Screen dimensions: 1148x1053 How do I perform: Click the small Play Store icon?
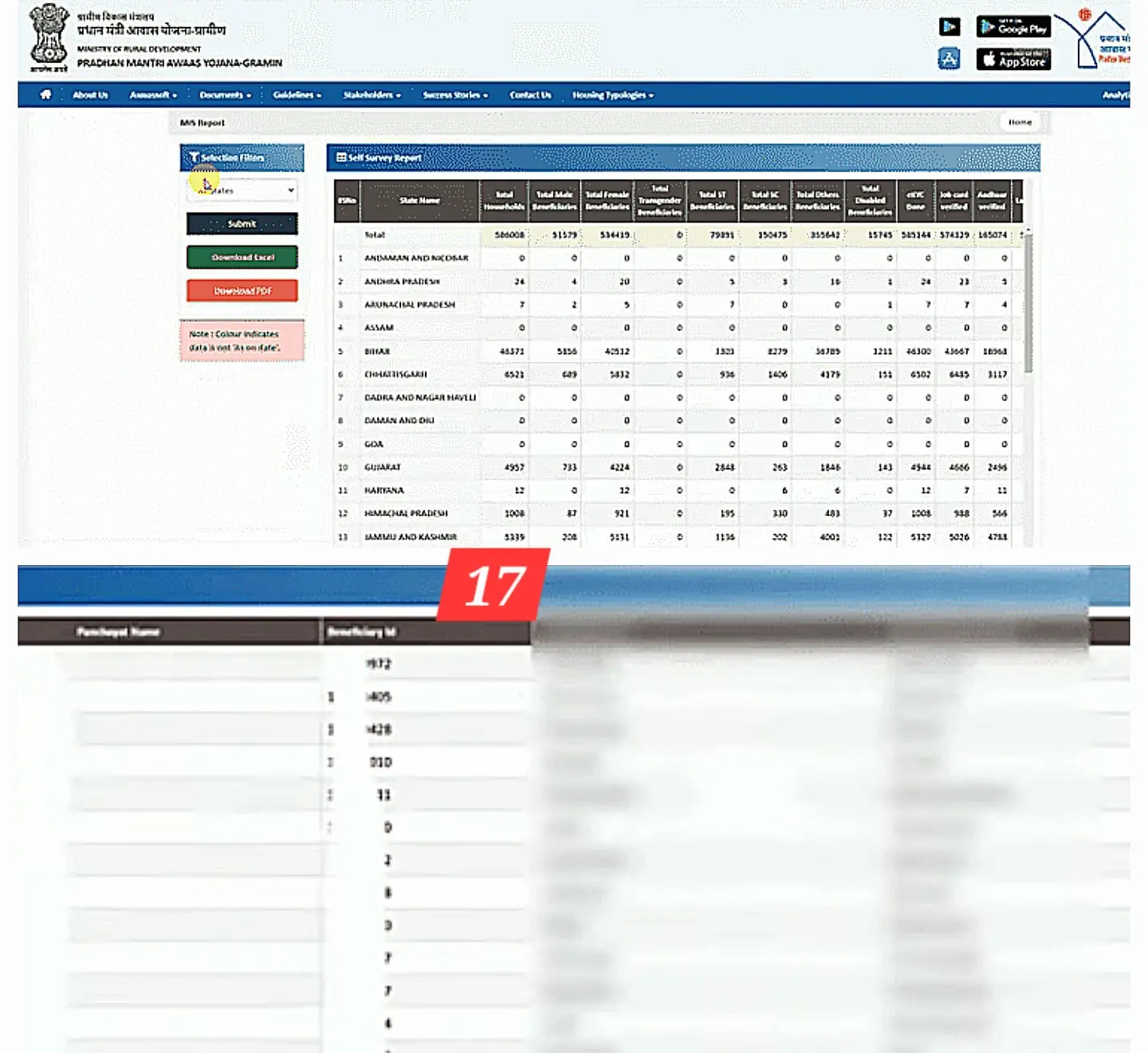[x=949, y=27]
